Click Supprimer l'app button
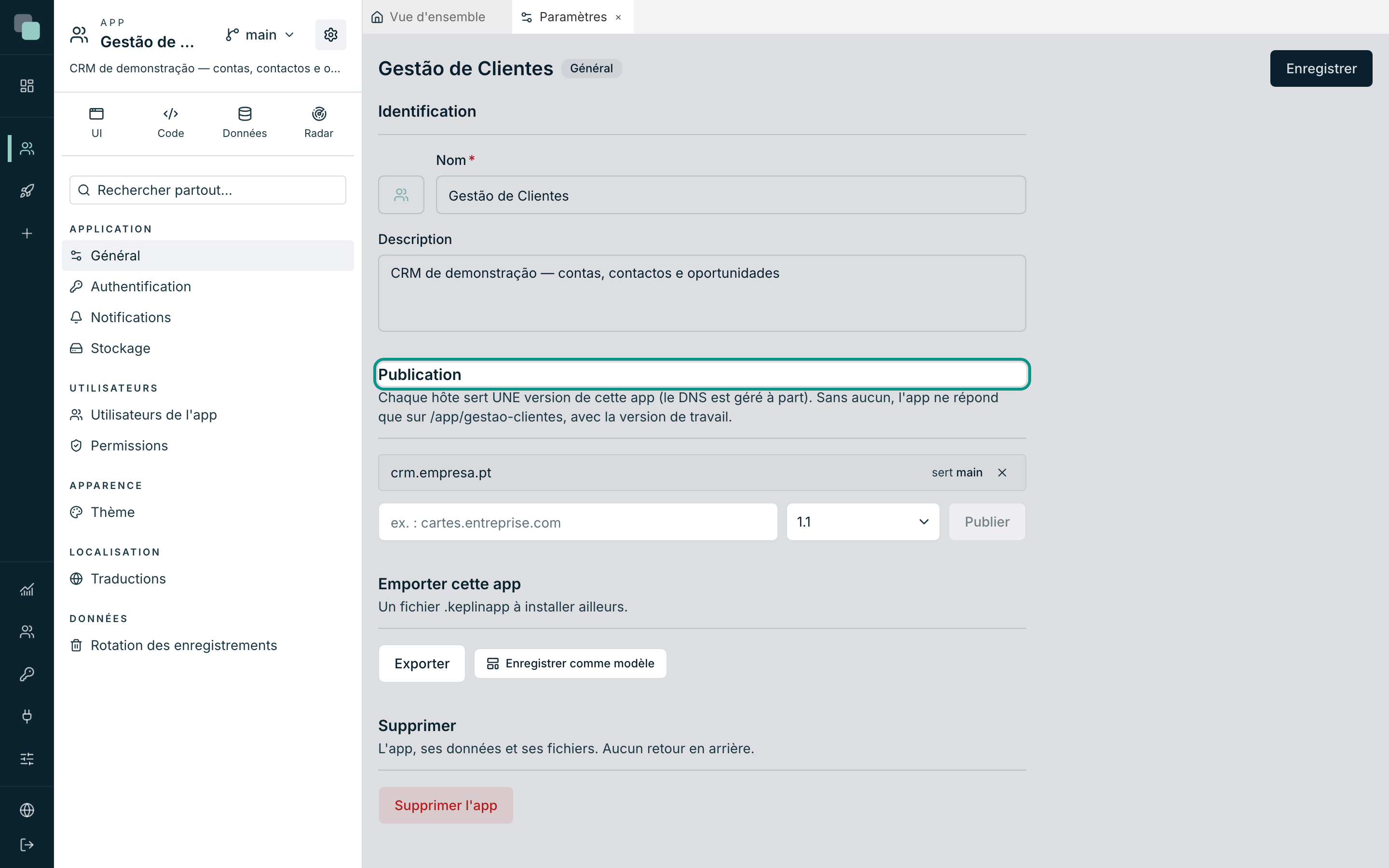 [x=446, y=805]
